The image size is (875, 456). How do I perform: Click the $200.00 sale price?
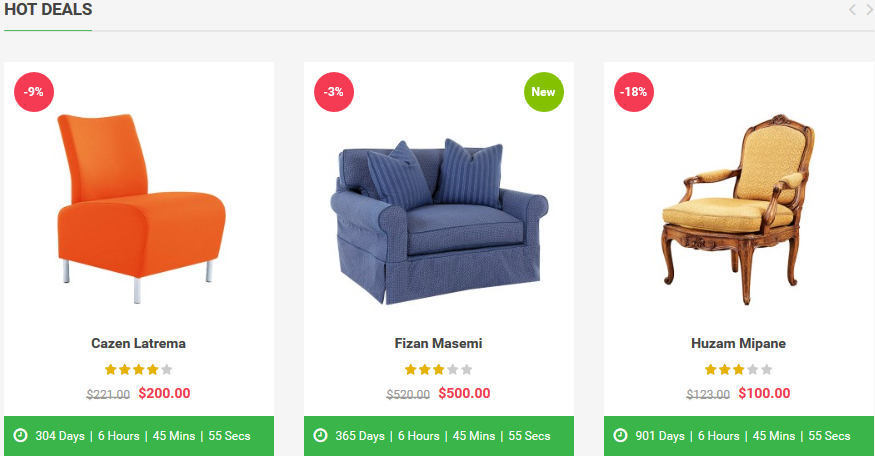click(x=164, y=393)
